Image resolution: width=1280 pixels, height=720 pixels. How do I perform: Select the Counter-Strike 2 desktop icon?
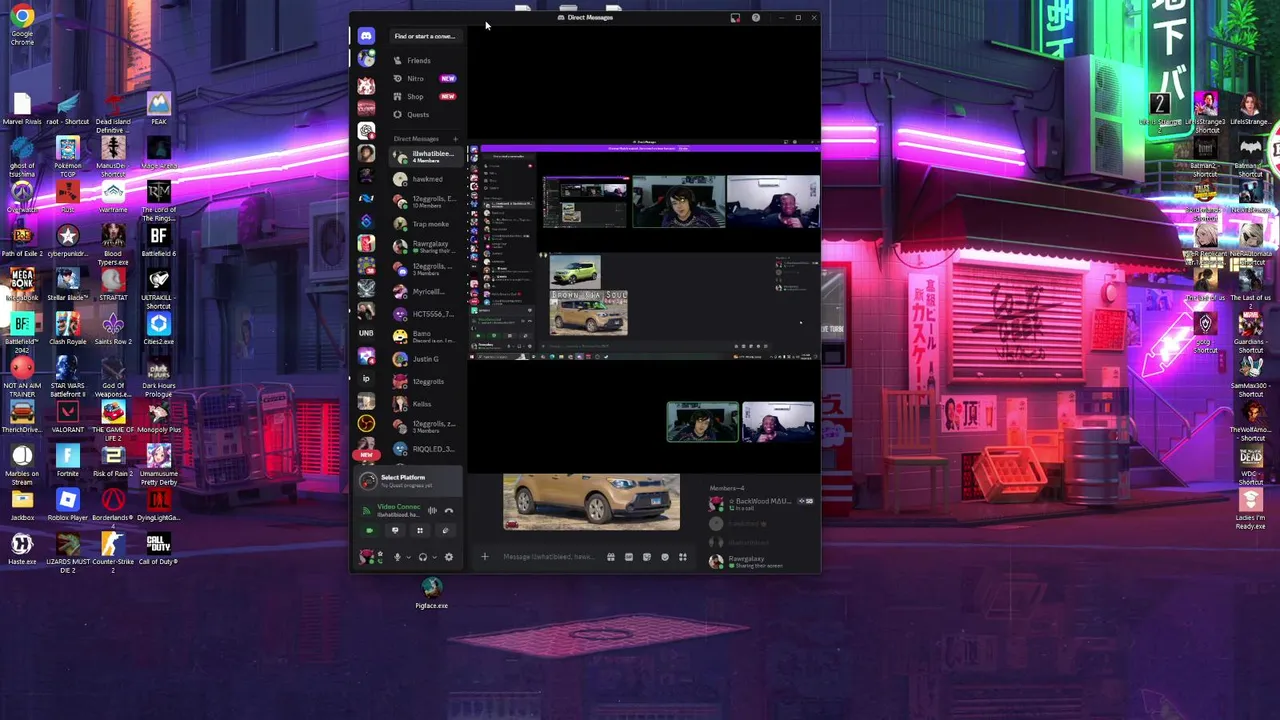coord(113,551)
